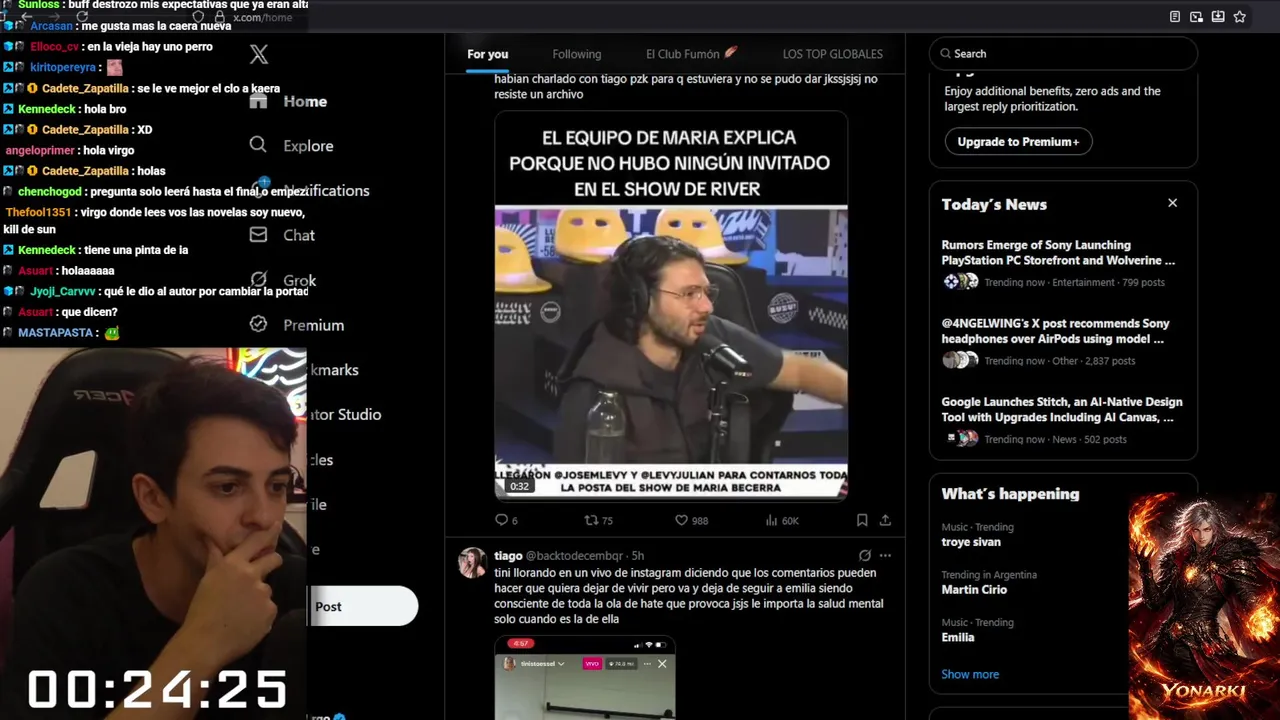Open Creator Studio in the sidebar
Viewport: 1280px width, 720px height.
[344, 414]
